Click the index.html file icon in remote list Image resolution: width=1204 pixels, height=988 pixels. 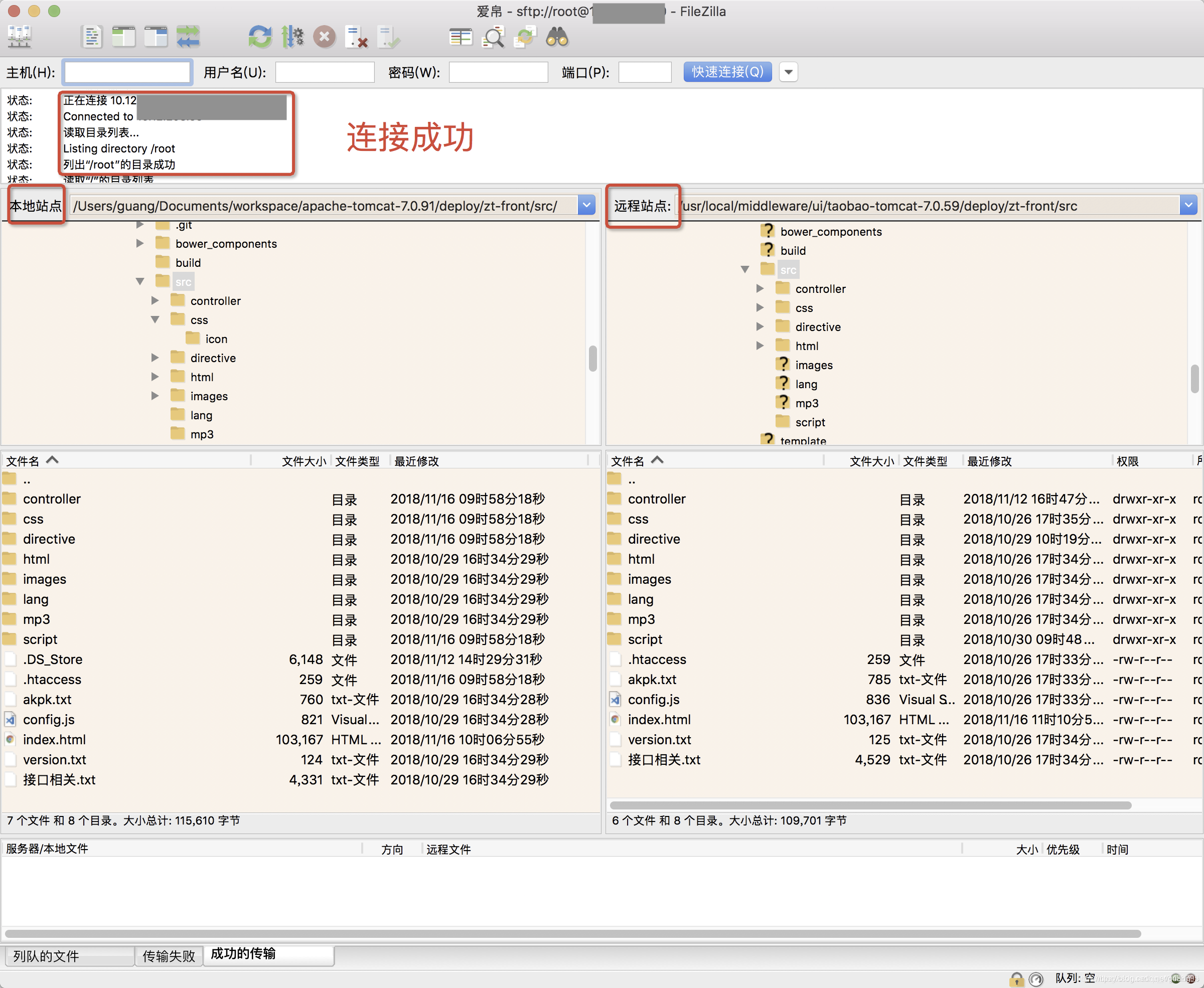616,720
